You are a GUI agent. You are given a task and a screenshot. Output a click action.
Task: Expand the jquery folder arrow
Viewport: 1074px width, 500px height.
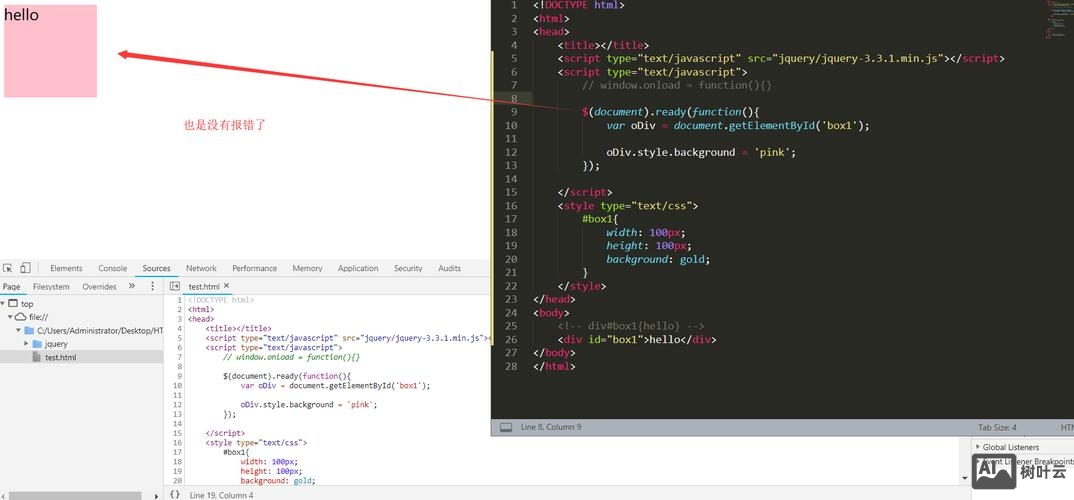[26, 344]
